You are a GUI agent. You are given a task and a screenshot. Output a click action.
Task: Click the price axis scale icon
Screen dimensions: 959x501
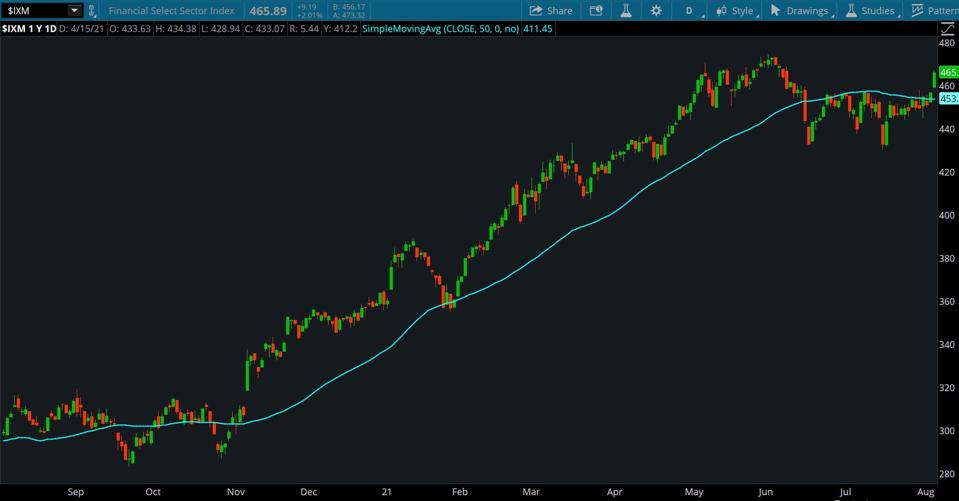click(947, 29)
